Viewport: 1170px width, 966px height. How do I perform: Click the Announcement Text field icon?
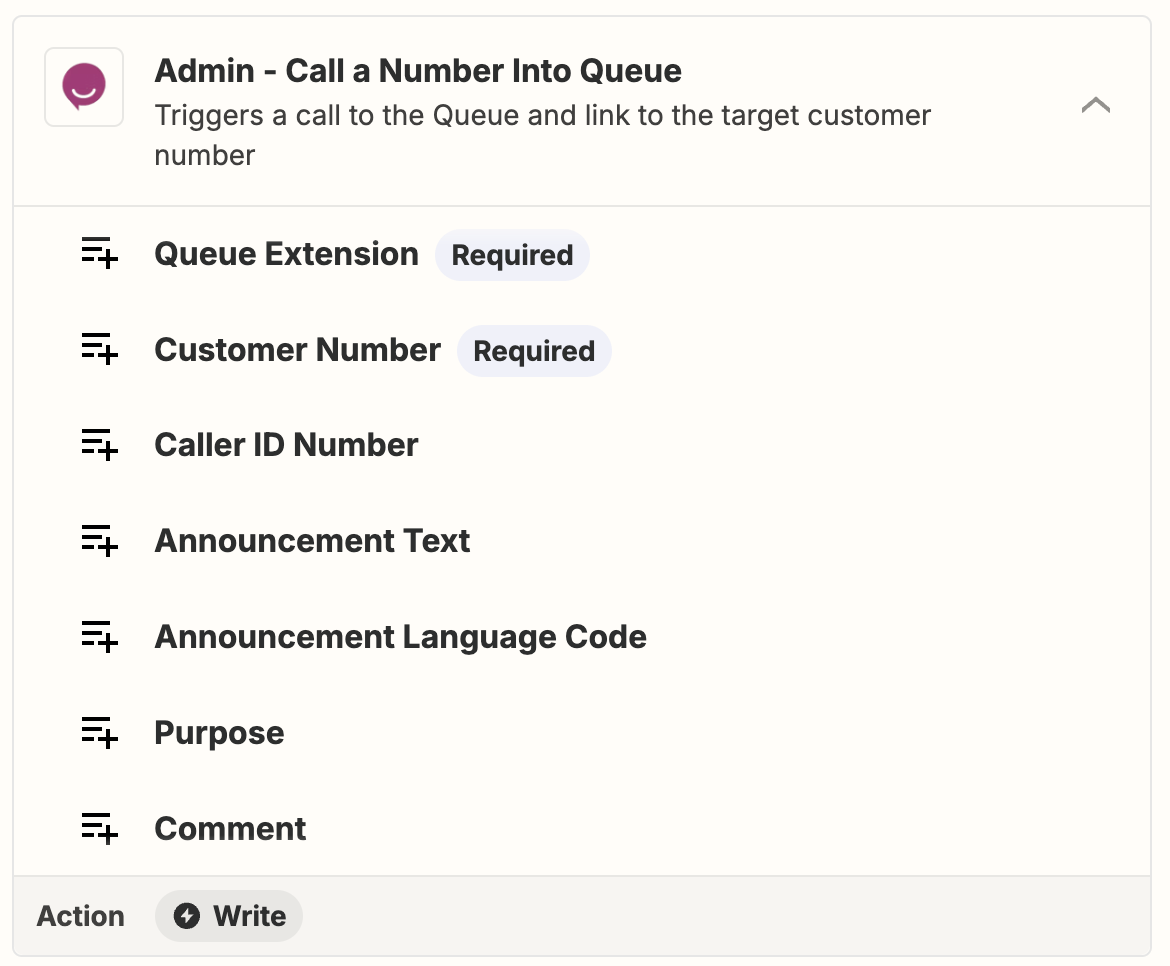99,540
